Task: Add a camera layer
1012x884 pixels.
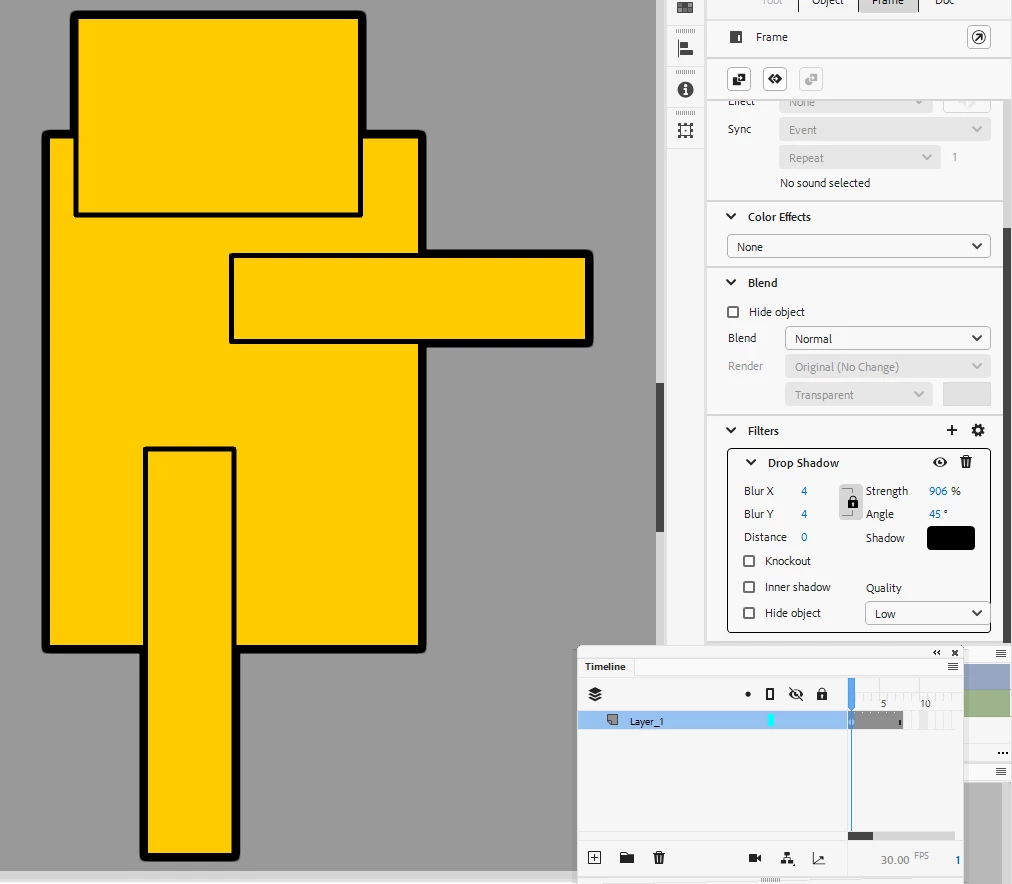Action: [x=754, y=858]
